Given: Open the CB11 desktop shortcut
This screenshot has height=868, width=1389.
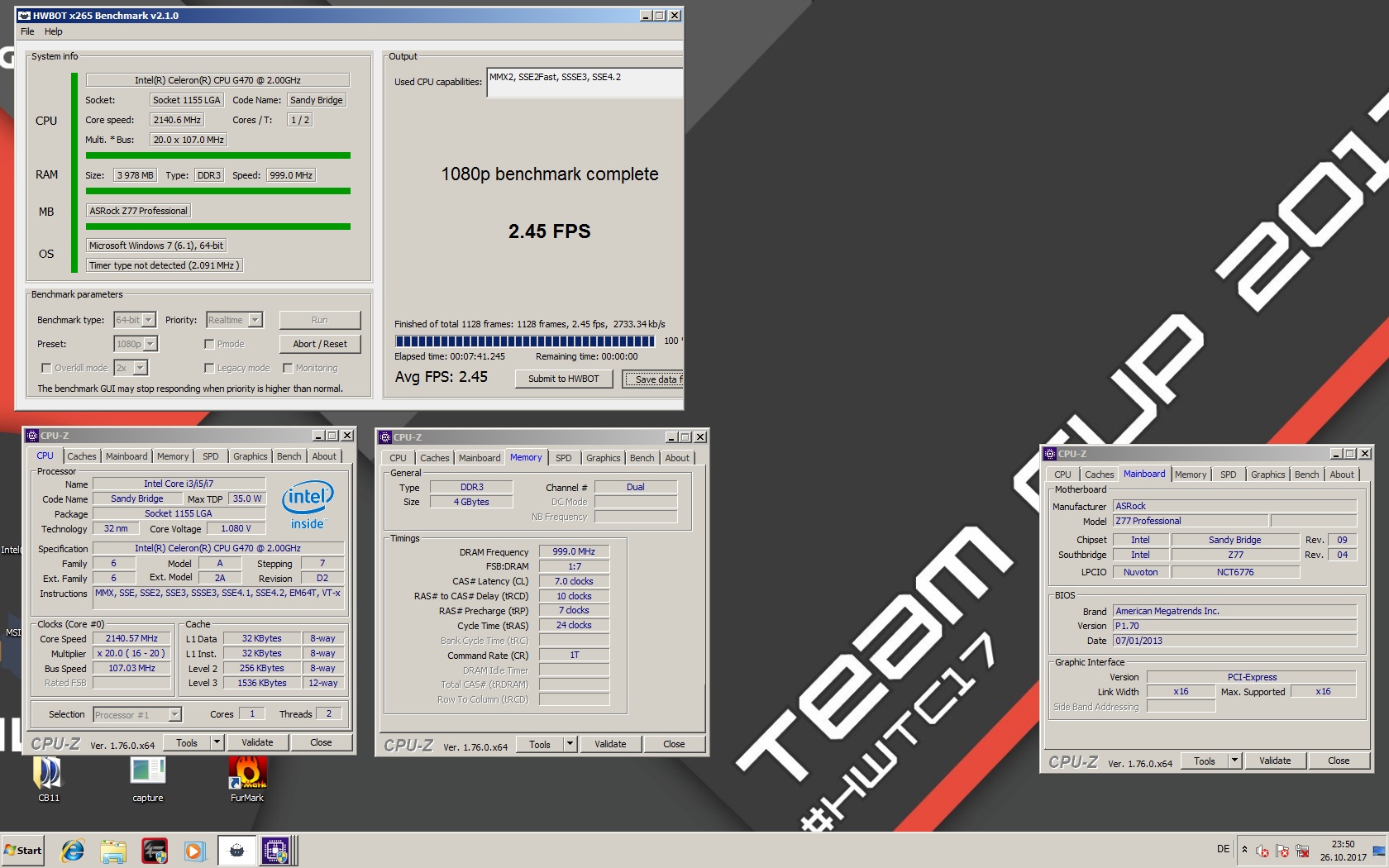Looking at the screenshot, I should pyautogui.click(x=48, y=780).
